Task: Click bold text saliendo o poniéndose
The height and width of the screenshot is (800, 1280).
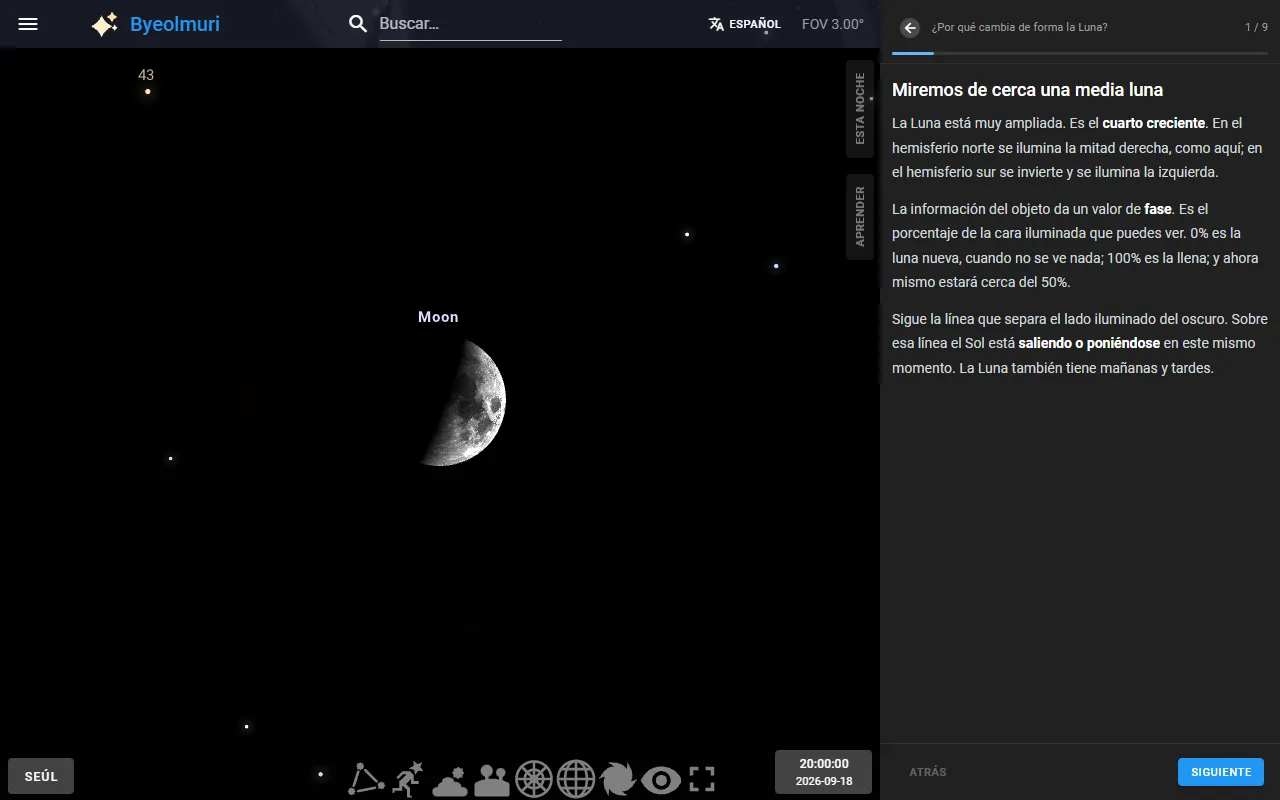Action: click(x=1089, y=343)
